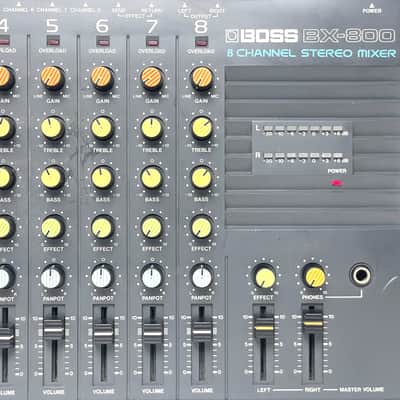Viewport: 400px width, 400px height.
Task: Check the channel 7 OVERLOAD indicator LED
Action: pyautogui.click(x=152, y=42)
